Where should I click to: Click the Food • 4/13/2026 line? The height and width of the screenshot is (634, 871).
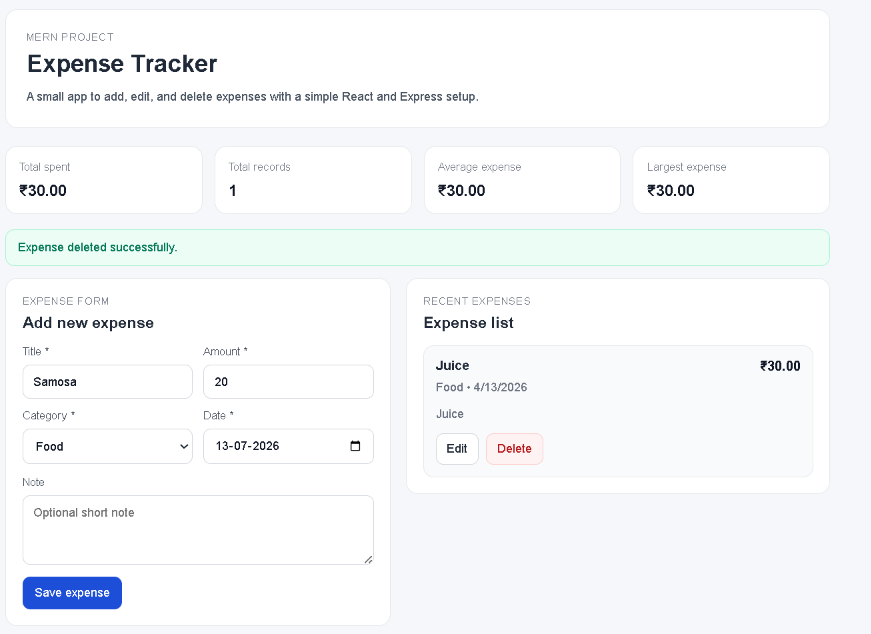(x=482, y=387)
